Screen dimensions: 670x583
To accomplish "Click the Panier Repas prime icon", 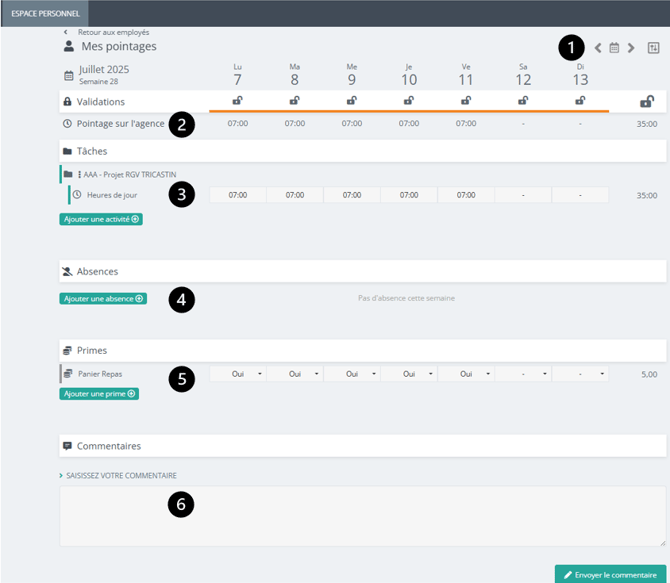I will click(68, 374).
